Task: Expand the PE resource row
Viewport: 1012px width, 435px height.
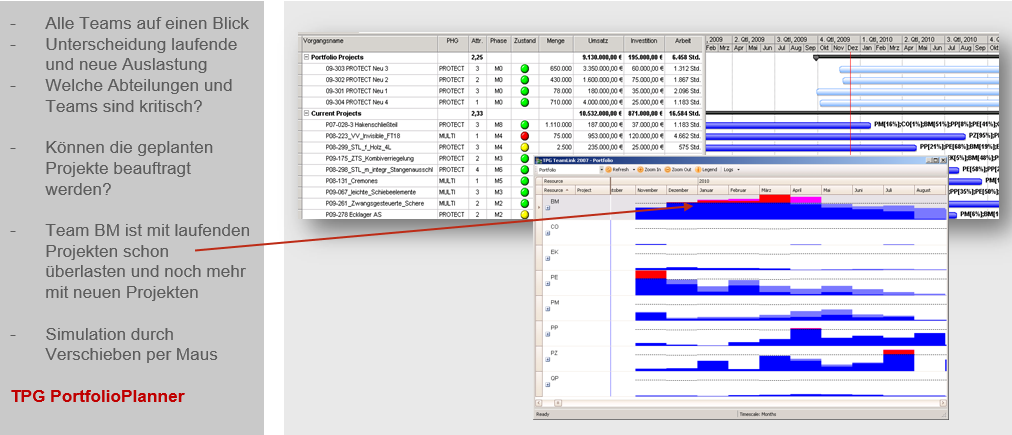Action: coord(548,286)
